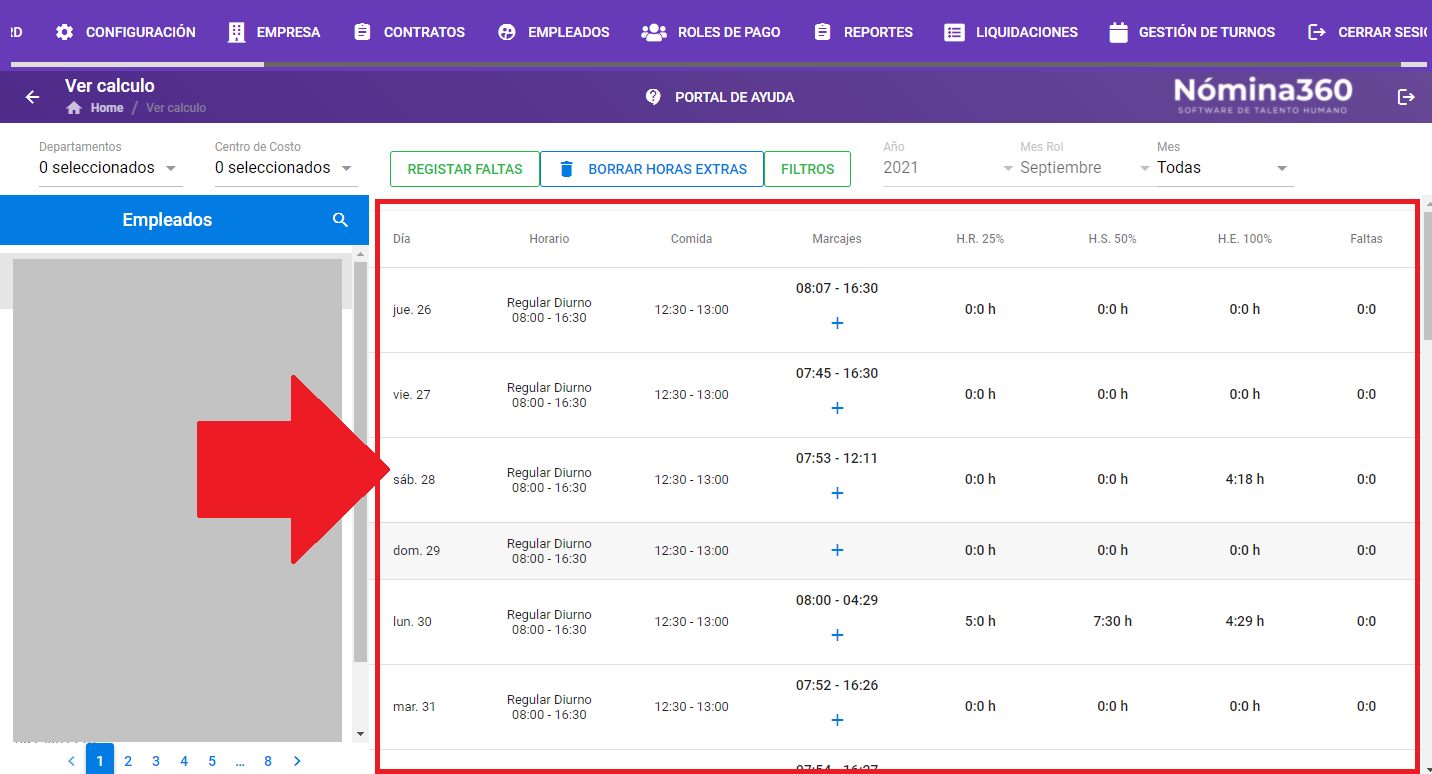Click the Liquidaciones list icon

click(x=955, y=32)
